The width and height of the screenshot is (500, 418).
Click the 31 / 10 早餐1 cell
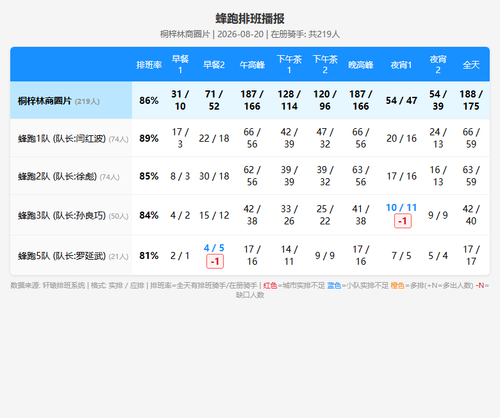(180, 100)
